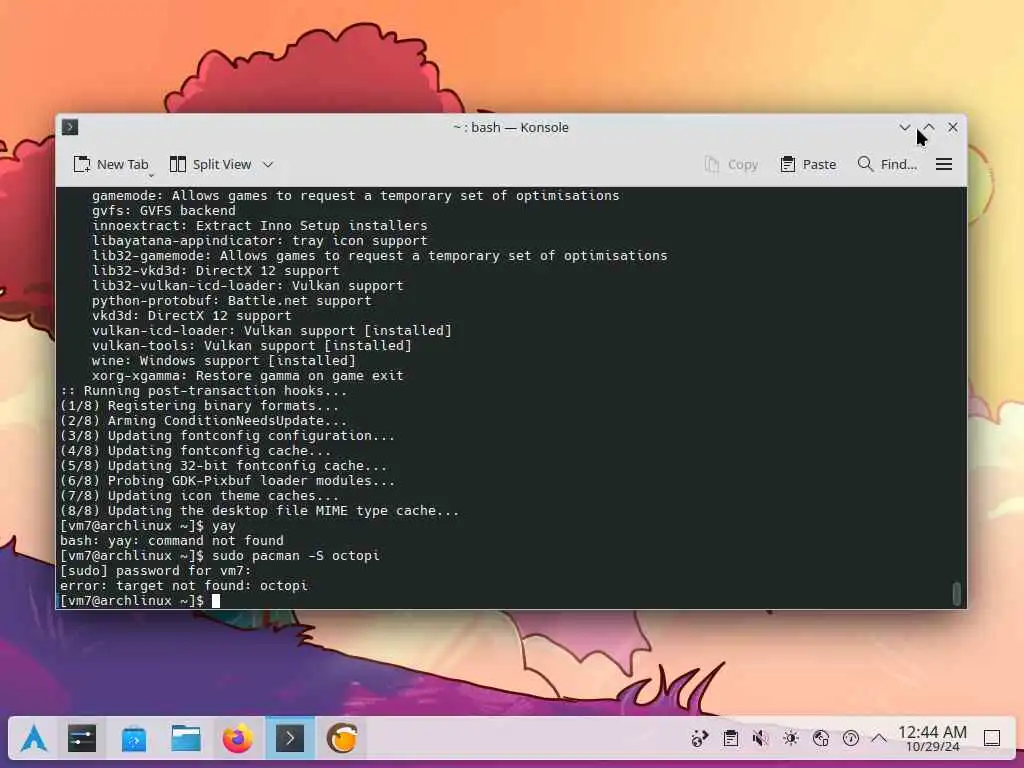Viewport: 1024px width, 768px height.
Task: Open a New Tab in Konsole
Action: coord(110,165)
